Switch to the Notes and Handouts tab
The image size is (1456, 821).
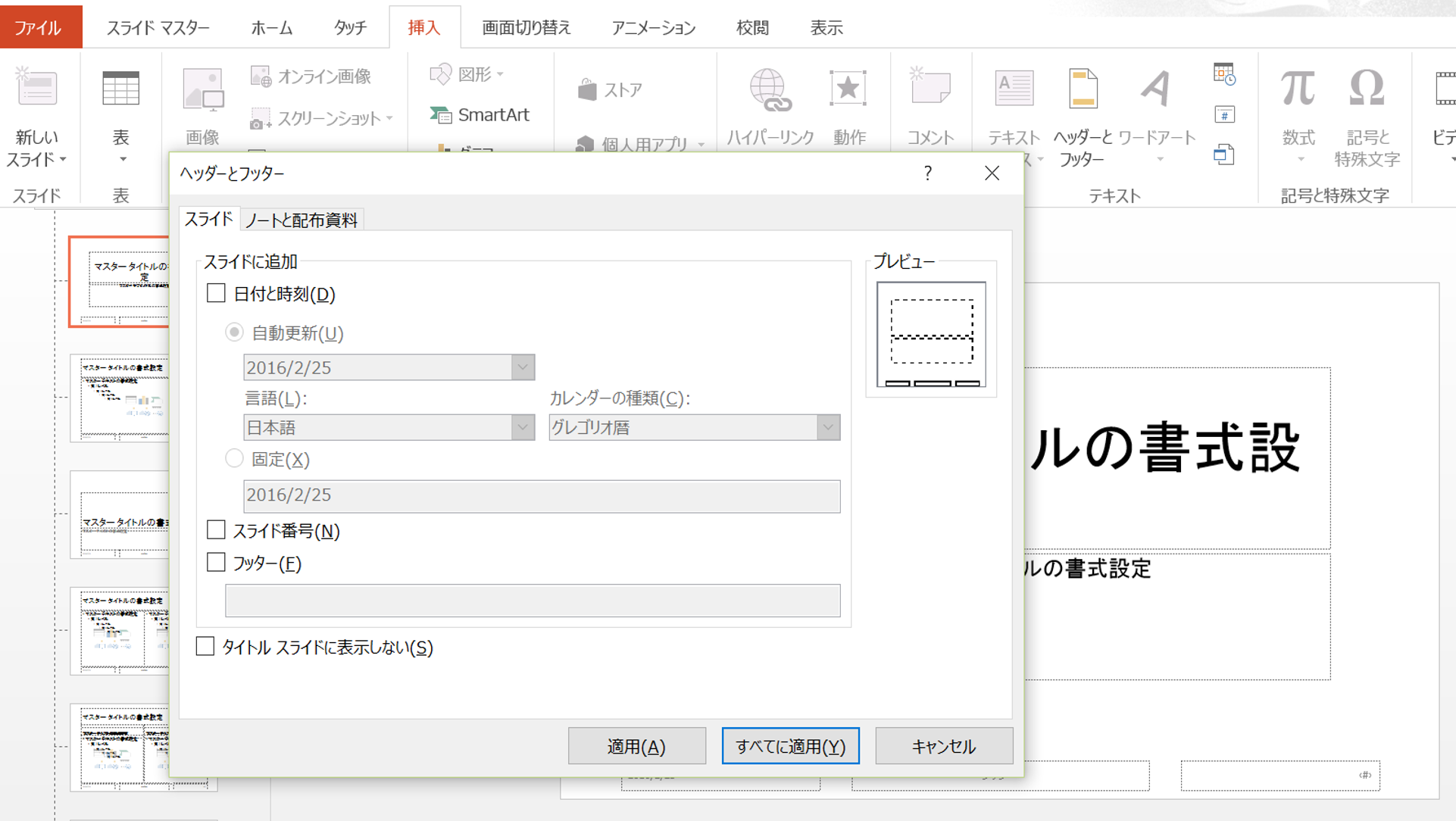pyautogui.click(x=302, y=220)
